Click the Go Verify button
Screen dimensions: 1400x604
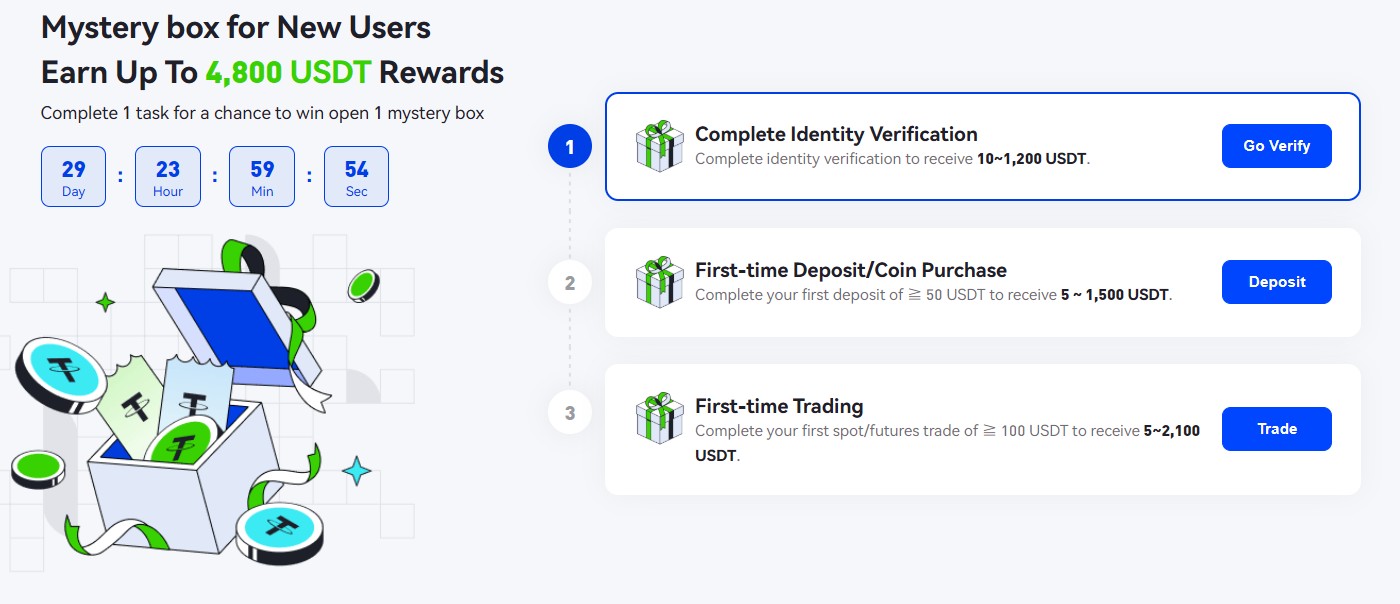click(1277, 146)
